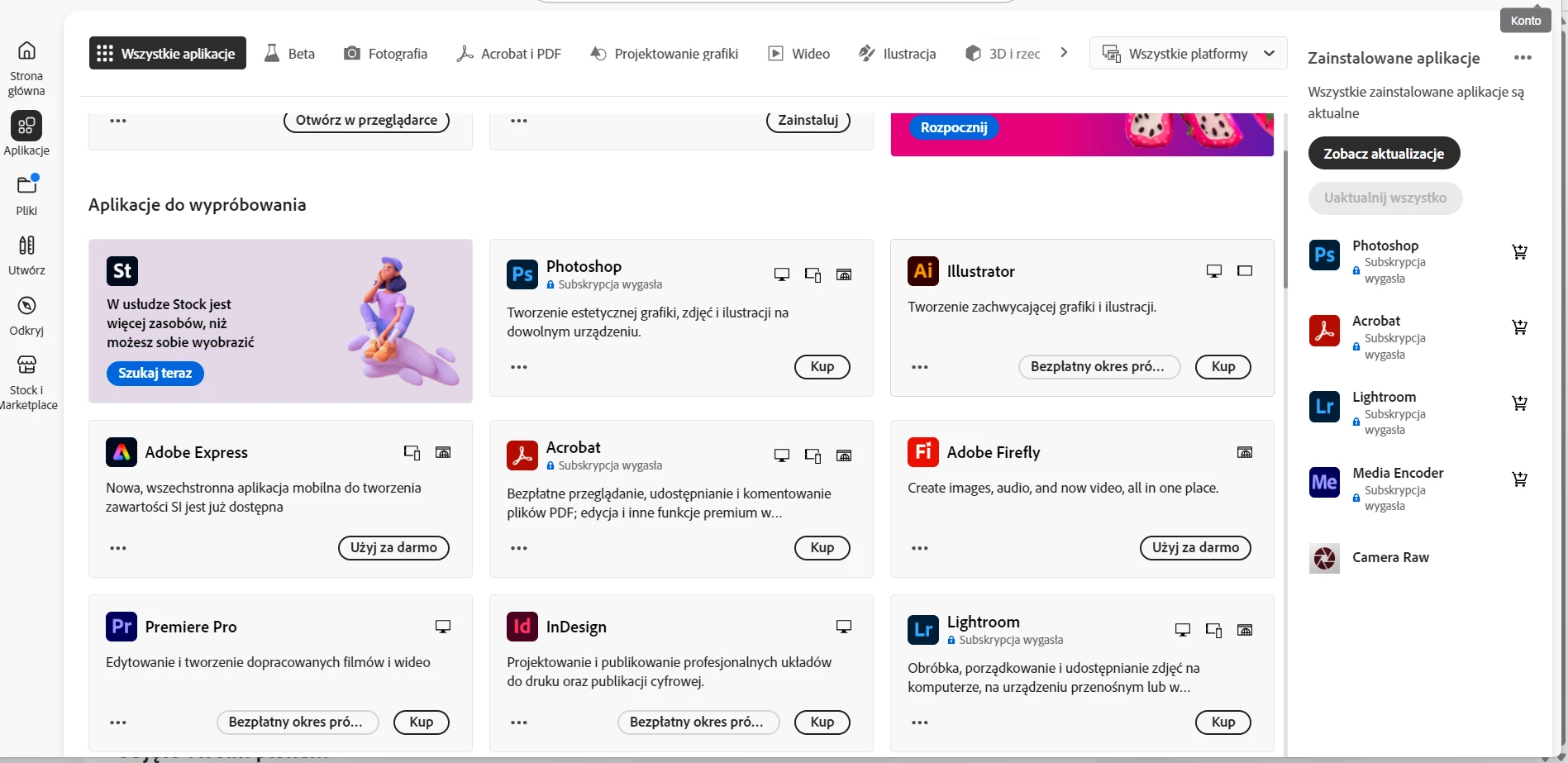Click Otwórz w przeglądarce button
Viewport: 1568px width, 763px height.
[x=366, y=121]
